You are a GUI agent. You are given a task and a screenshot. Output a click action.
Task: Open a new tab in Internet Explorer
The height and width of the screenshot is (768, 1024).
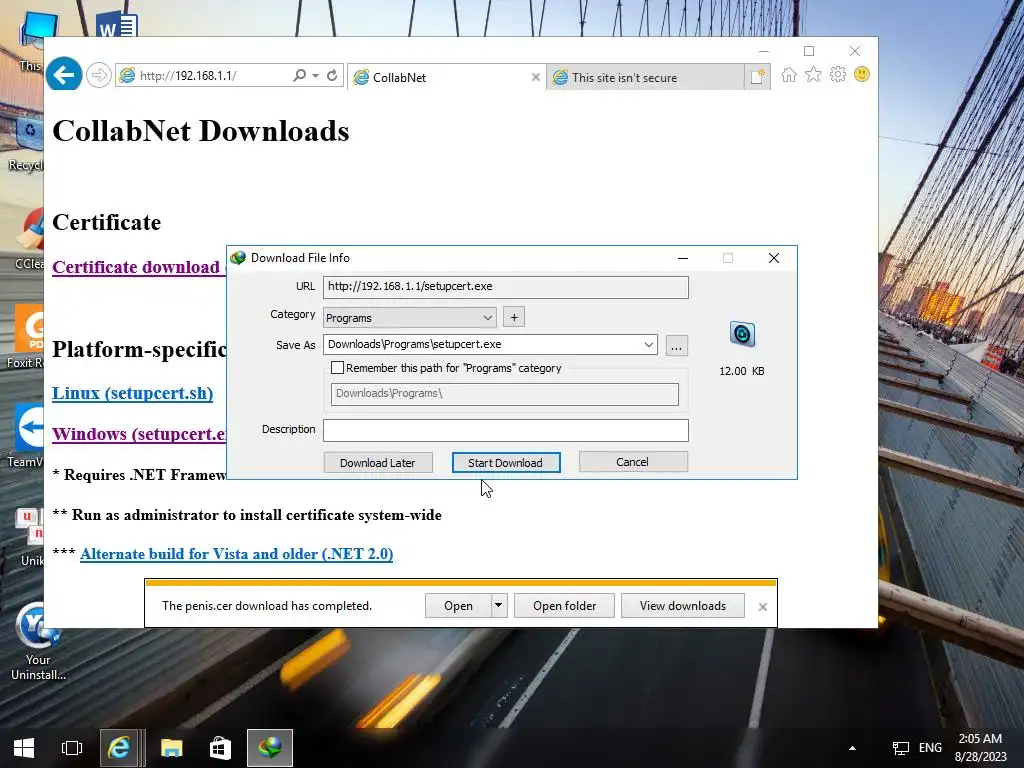pyautogui.click(x=758, y=77)
